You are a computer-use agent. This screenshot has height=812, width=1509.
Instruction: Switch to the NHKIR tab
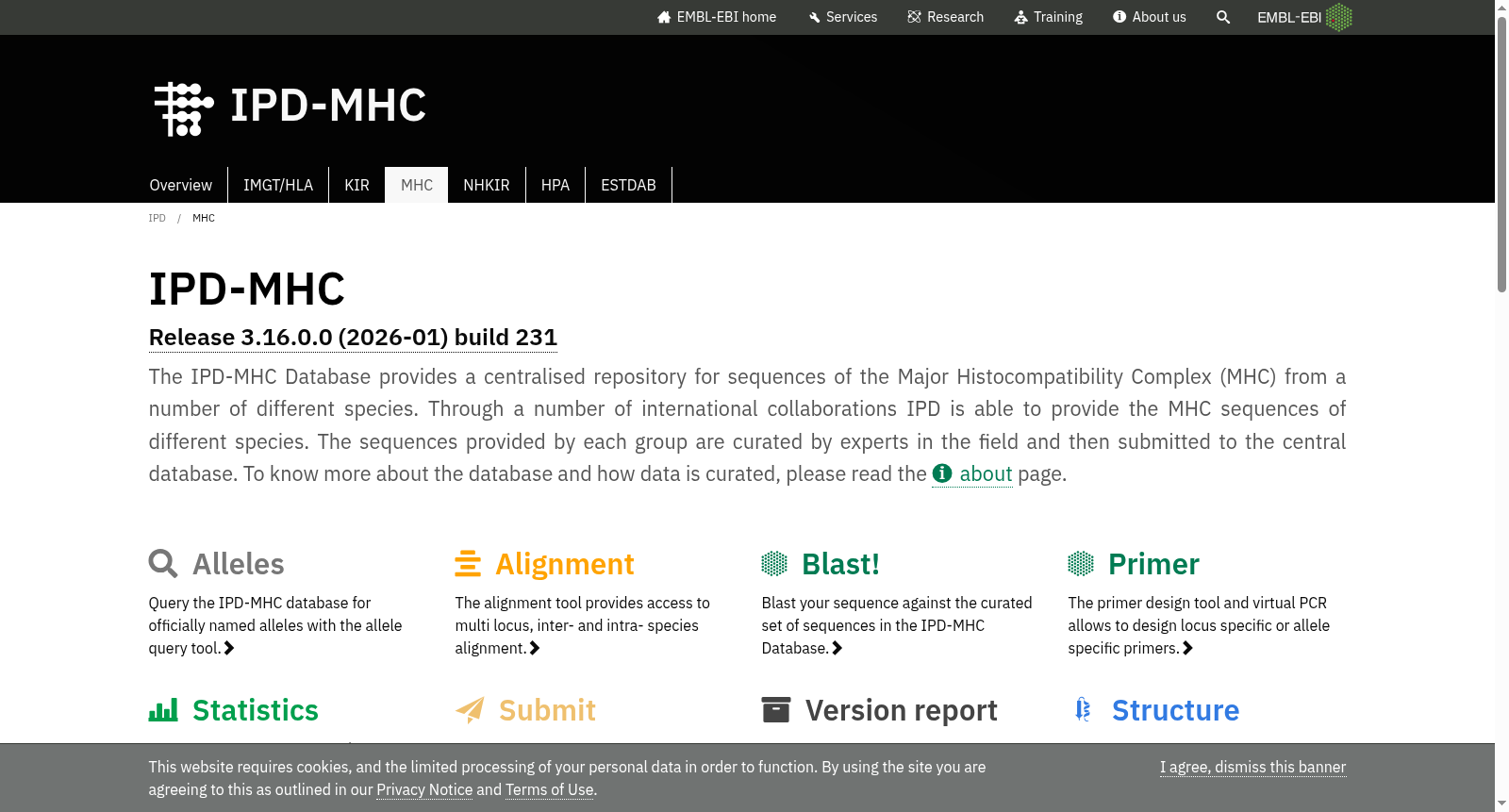click(487, 185)
